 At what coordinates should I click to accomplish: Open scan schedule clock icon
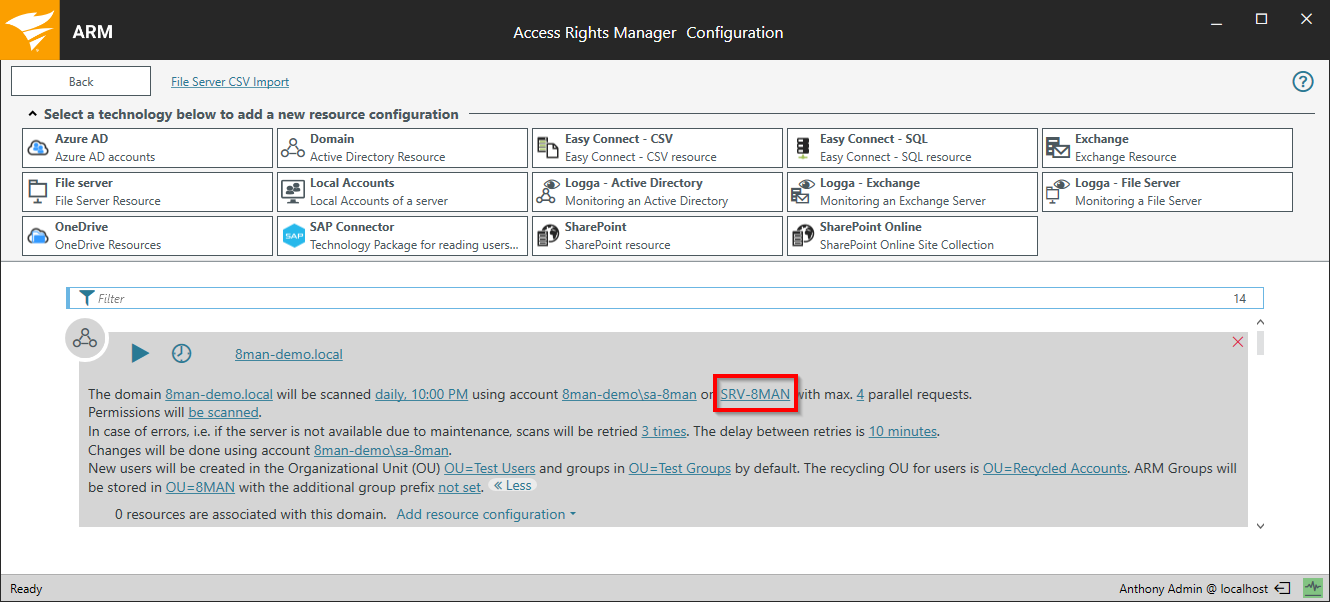(x=181, y=353)
